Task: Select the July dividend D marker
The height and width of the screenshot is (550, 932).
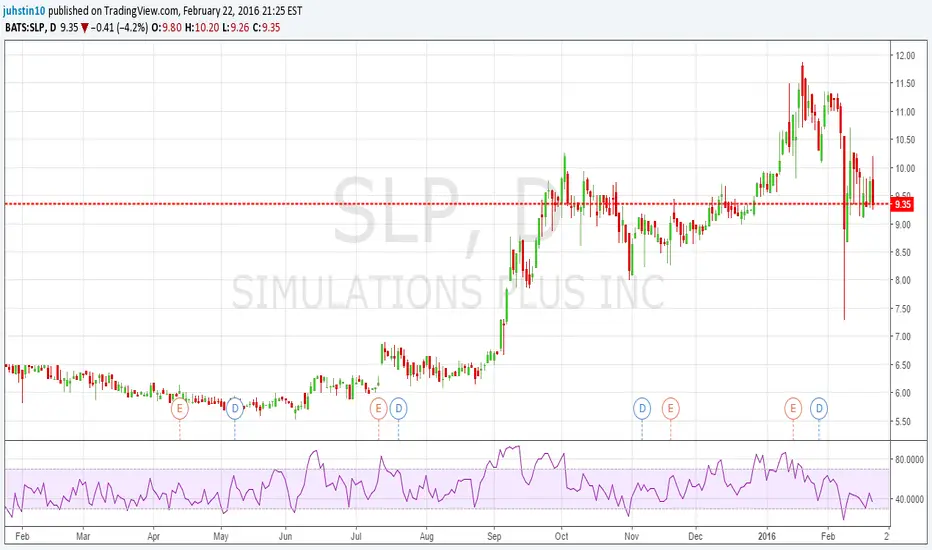Action: point(399,408)
